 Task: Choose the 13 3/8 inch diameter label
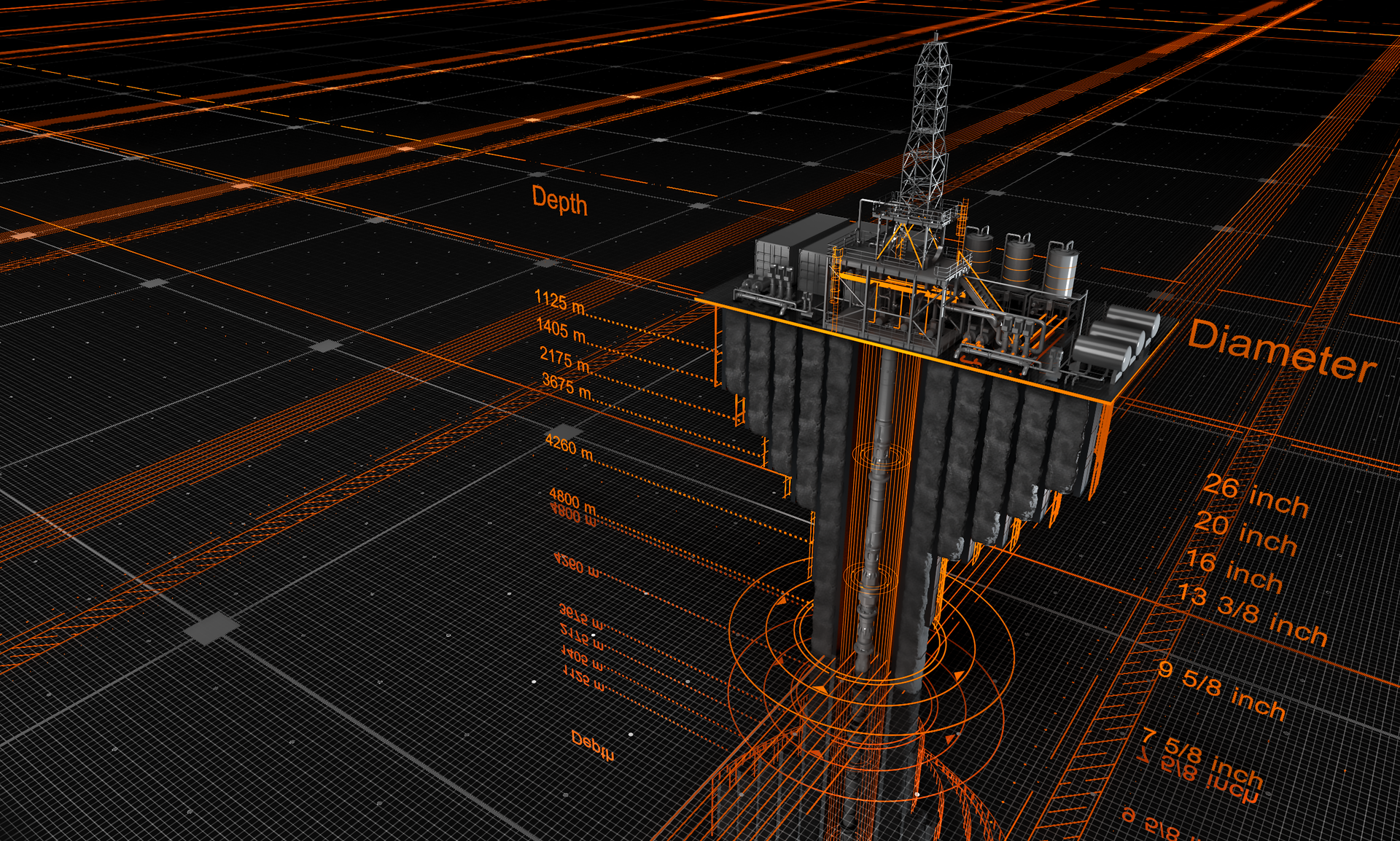[x=1252, y=614]
